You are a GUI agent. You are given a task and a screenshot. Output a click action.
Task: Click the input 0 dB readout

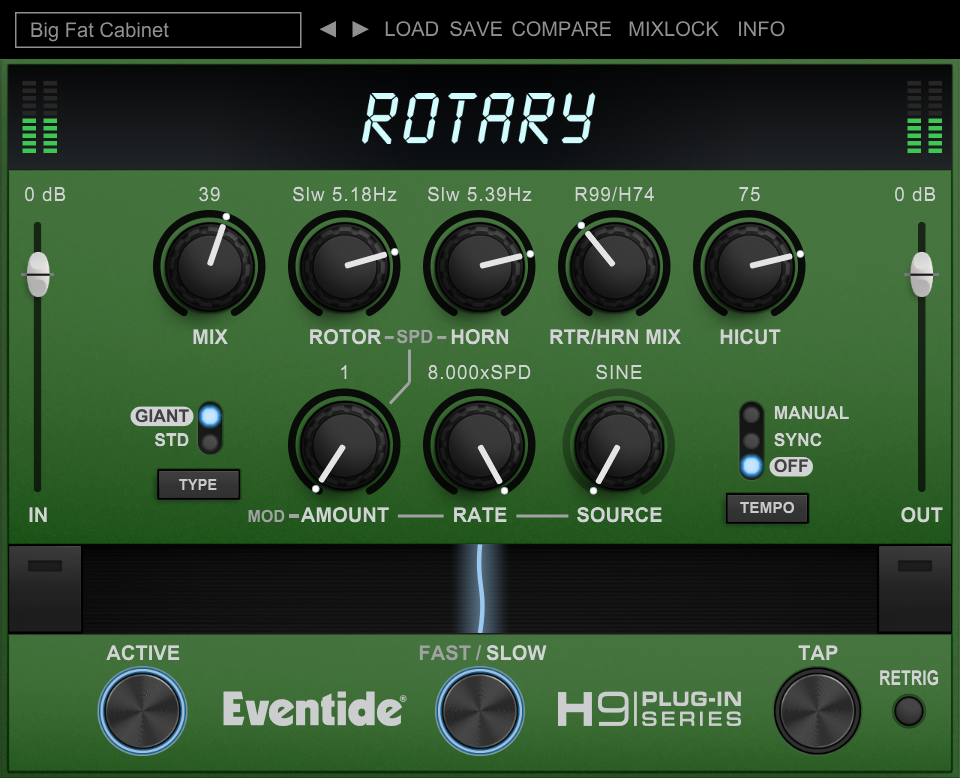point(45,195)
